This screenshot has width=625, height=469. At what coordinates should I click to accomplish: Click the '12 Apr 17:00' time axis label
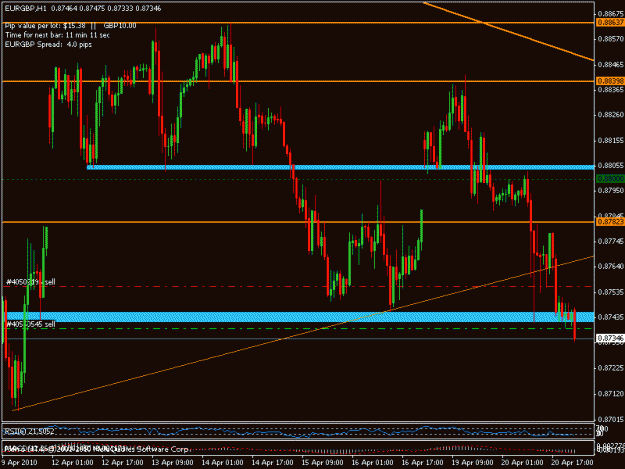click(x=122, y=463)
